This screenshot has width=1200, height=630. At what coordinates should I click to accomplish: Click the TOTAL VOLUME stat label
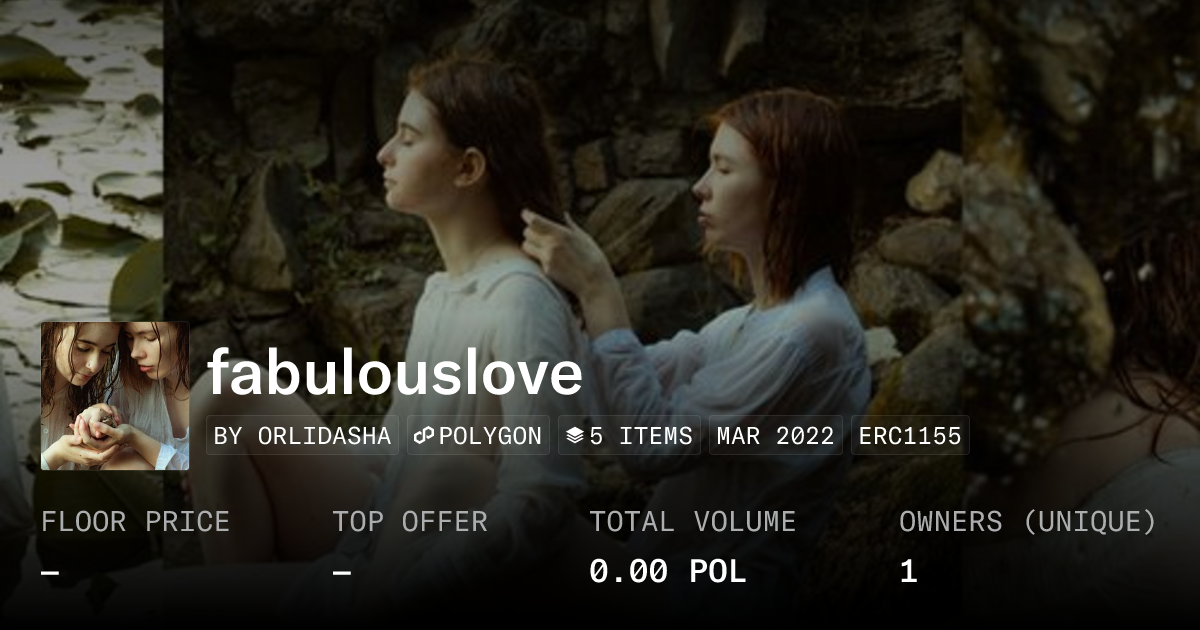pyautogui.click(x=692, y=522)
